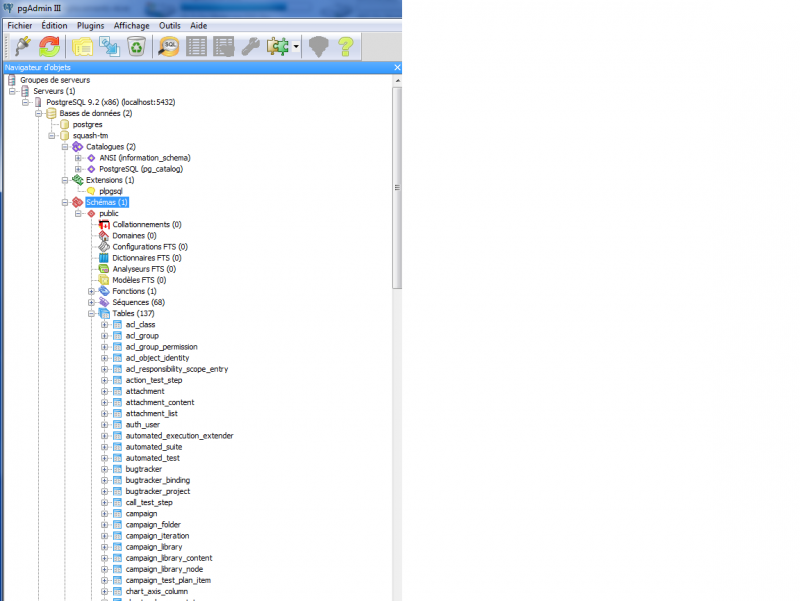Click the Dictionnaires FTS icon
Image resolution: width=800 pixels, height=601 pixels.
coord(104,258)
